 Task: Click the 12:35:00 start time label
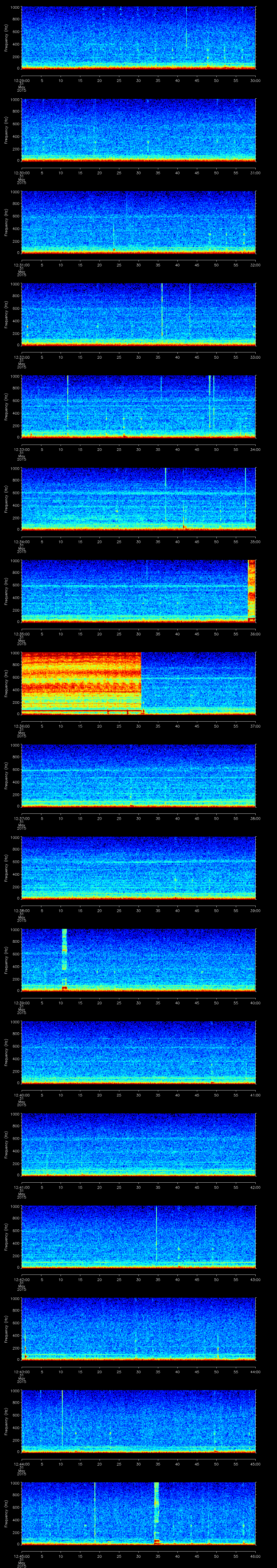point(21,634)
